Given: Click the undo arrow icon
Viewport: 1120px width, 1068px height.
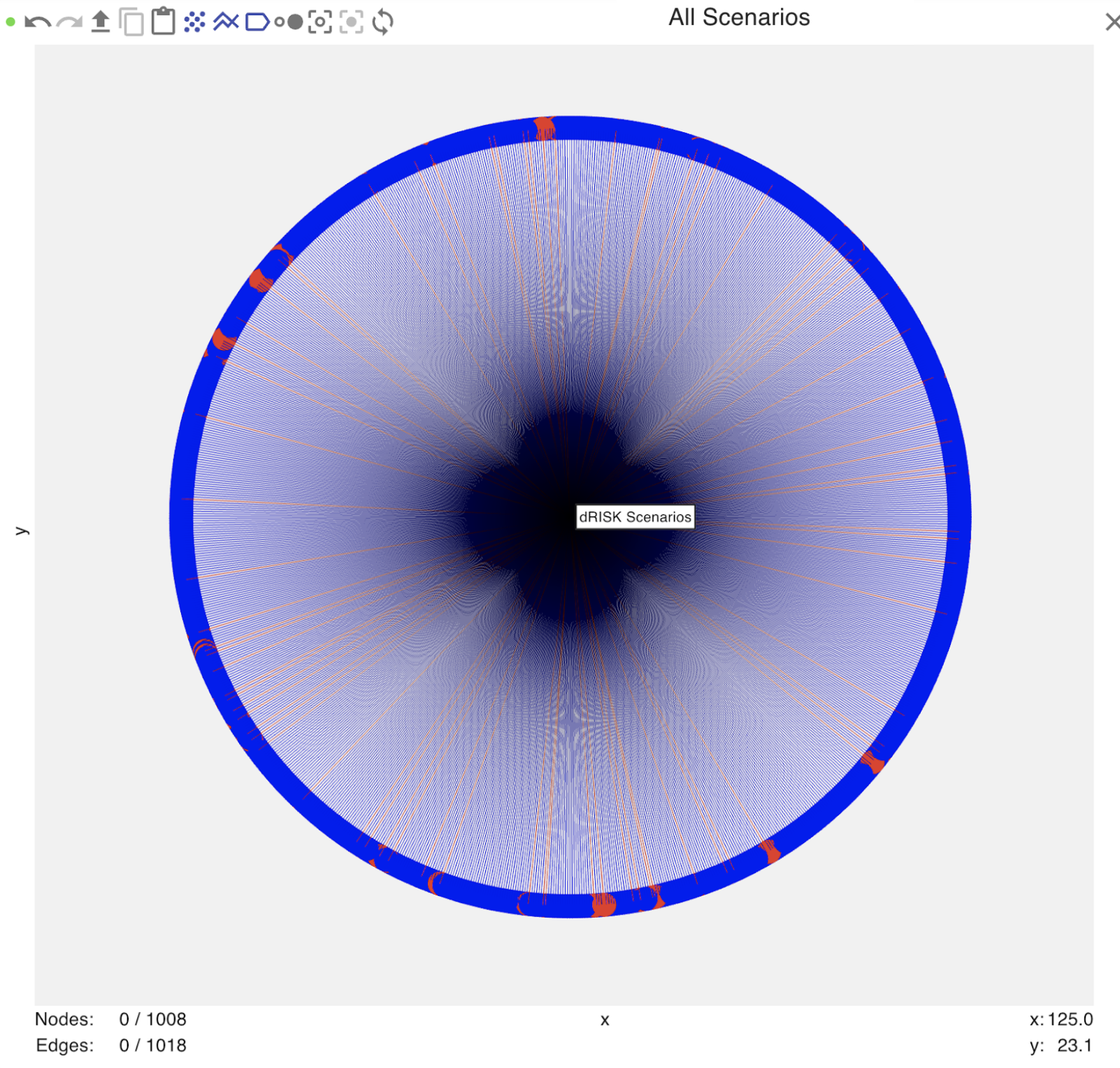Looking at the screenshot, I should pos(38,22).
